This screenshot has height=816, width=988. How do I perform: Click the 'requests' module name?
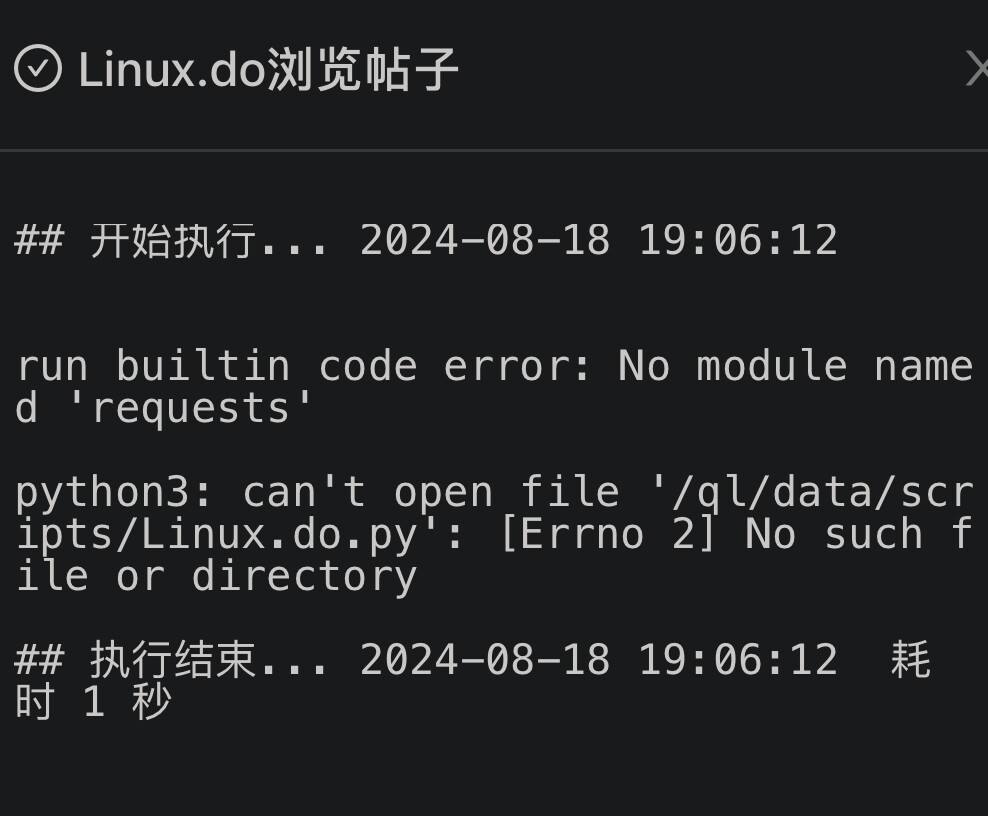(x=190, y=408)
